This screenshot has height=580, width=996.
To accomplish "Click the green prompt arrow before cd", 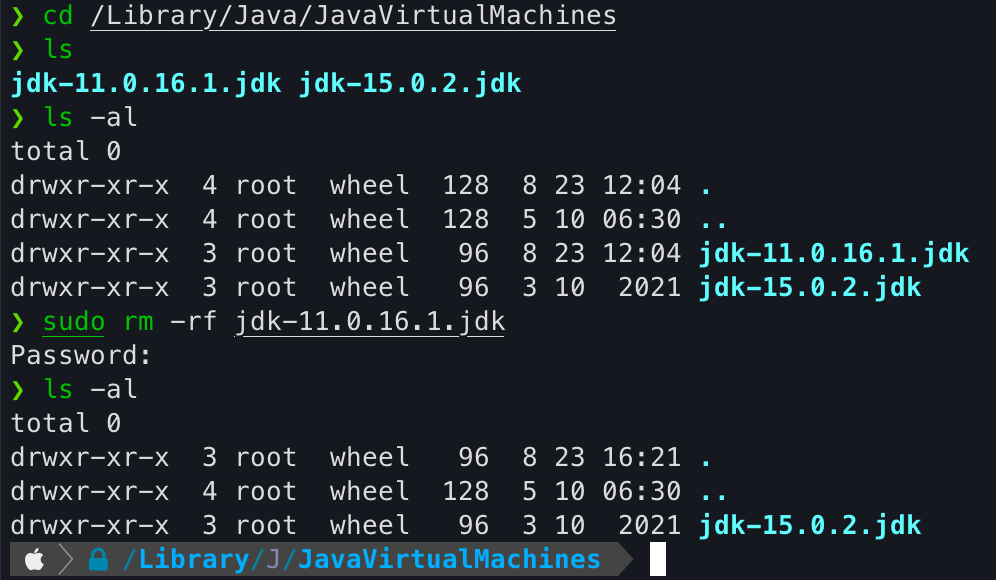I will pos(18,16).
